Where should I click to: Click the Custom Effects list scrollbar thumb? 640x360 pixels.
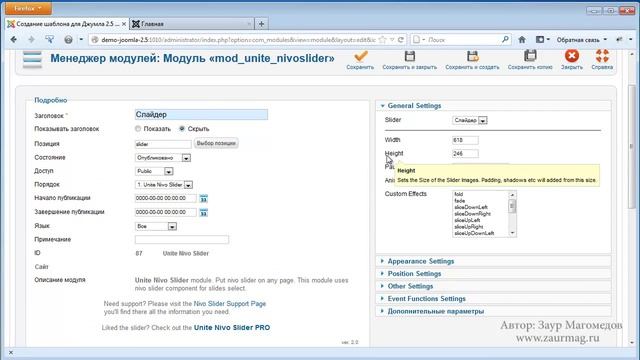tap(512, 207)
